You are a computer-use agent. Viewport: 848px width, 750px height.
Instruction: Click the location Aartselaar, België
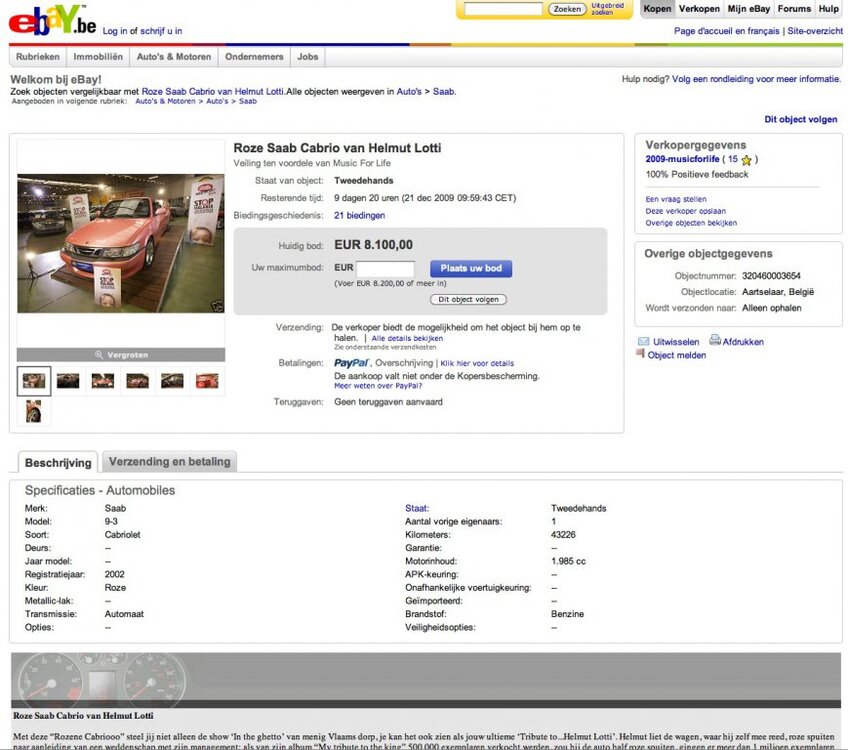pos(778,292)
